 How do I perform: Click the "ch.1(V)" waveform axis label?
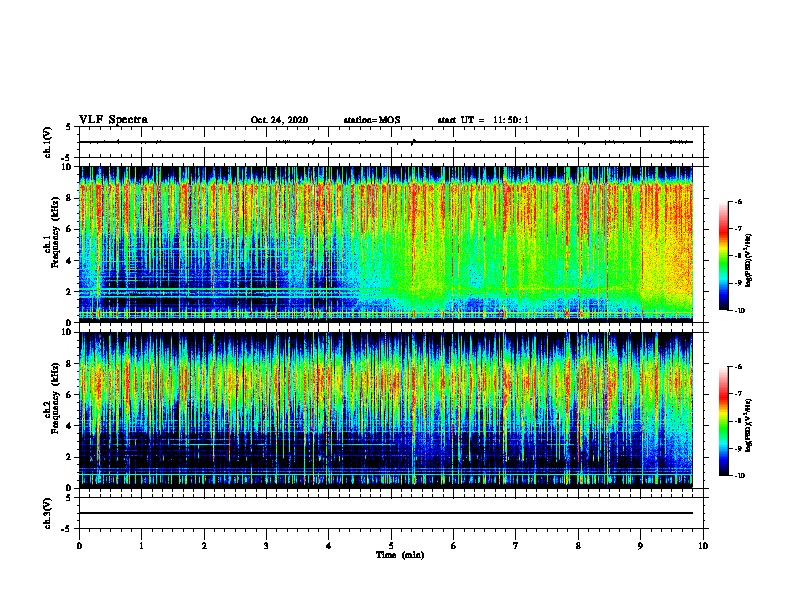[48, 142]
